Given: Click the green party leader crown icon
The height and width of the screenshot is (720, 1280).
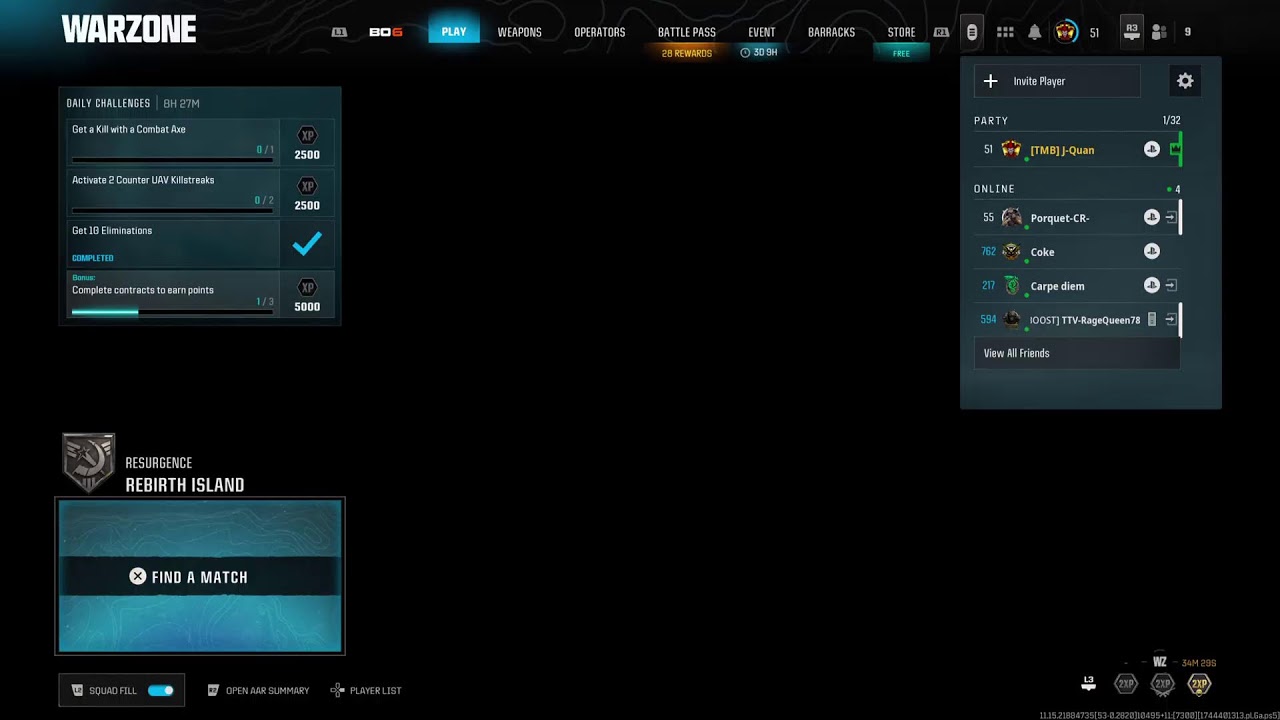Looking at the screenshot, I should 1174,150.
